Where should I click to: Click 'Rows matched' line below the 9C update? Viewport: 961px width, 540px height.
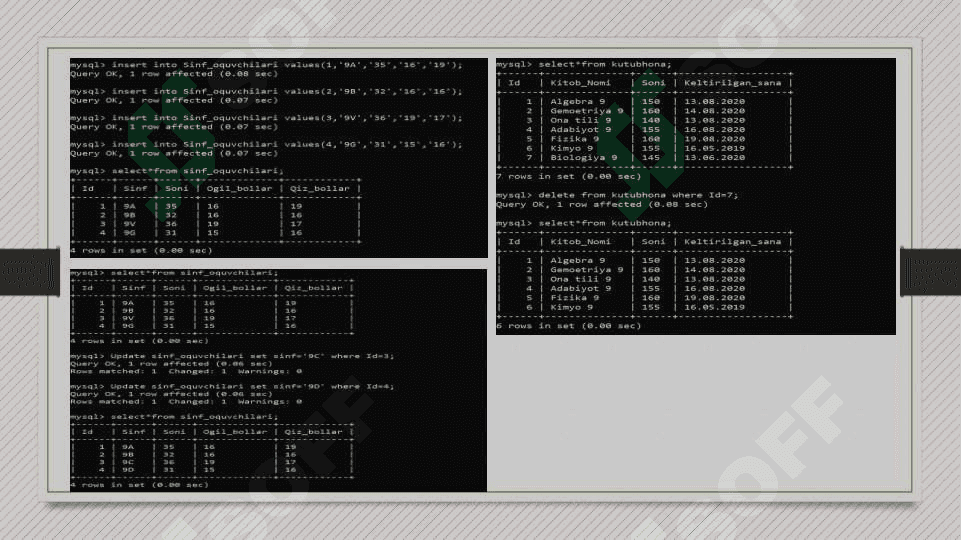click(x=186, y=371)
